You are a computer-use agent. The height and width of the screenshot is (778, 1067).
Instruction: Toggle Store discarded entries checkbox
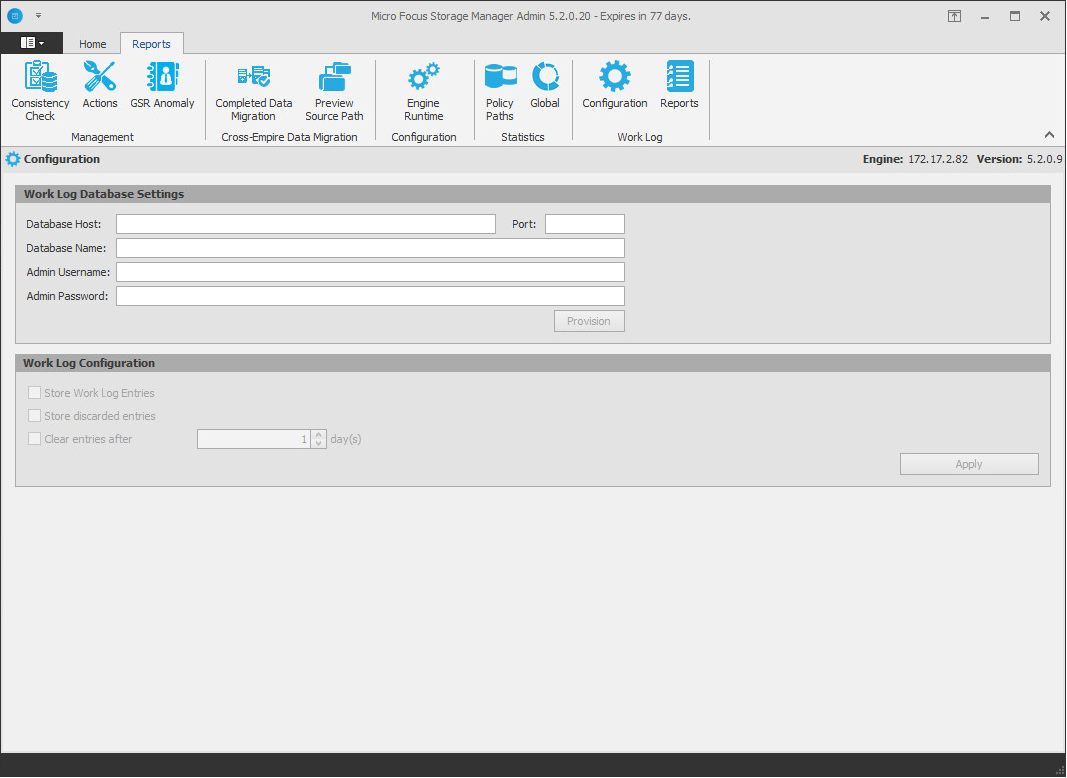(34, 416)
